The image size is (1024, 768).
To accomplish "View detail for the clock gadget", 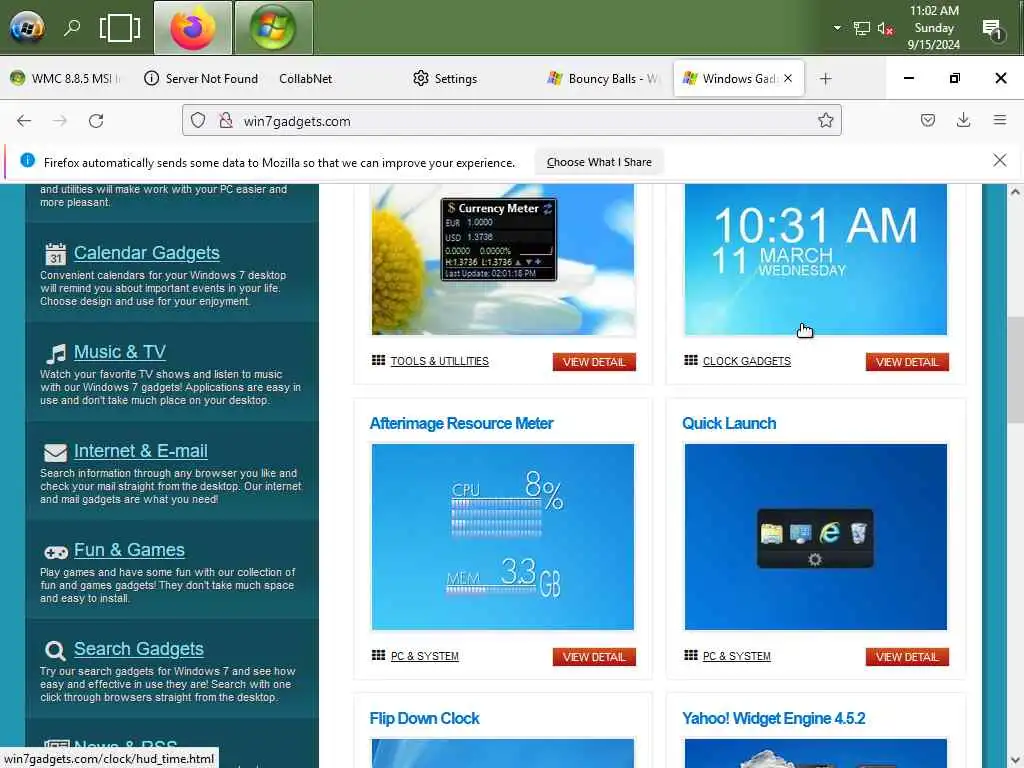I will (906, 362).
